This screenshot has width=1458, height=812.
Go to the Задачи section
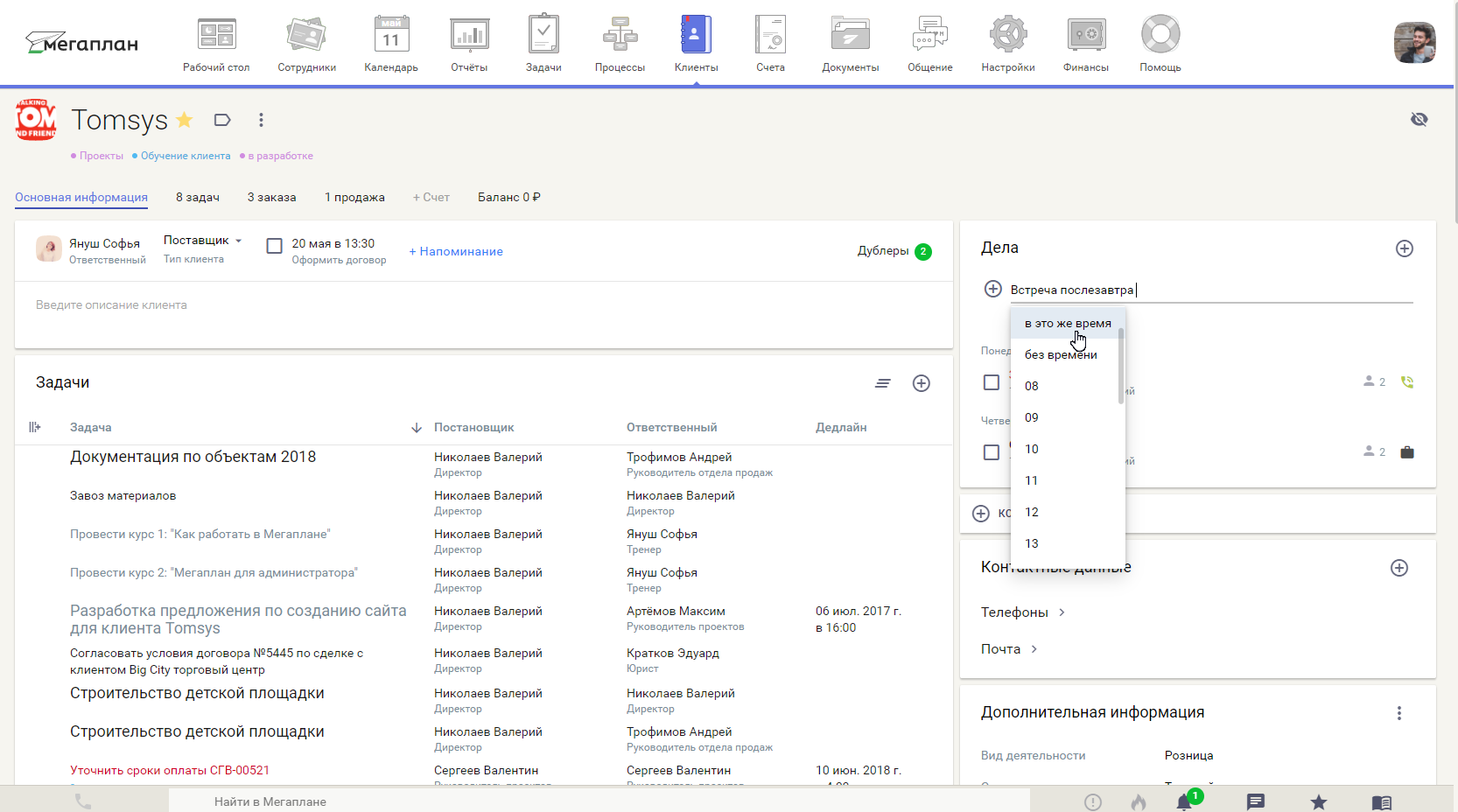point(543,44)
